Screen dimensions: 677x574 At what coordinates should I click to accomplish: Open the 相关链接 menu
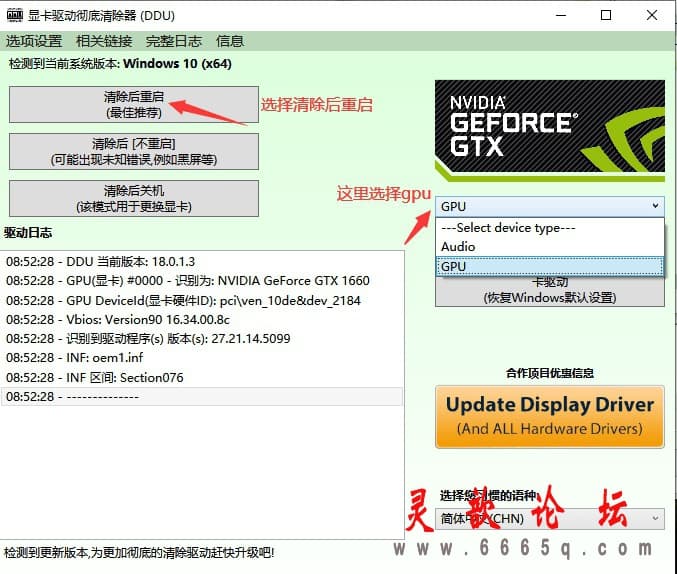pyautogui.click(x=104, y=41)
